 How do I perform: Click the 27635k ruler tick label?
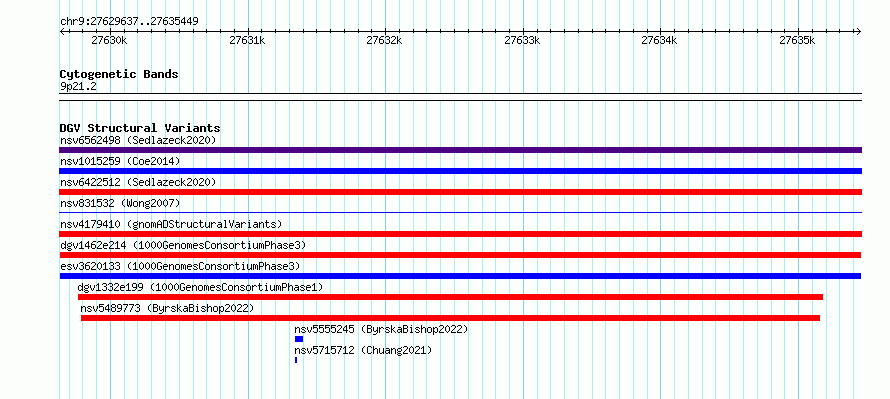click(797, 40)
